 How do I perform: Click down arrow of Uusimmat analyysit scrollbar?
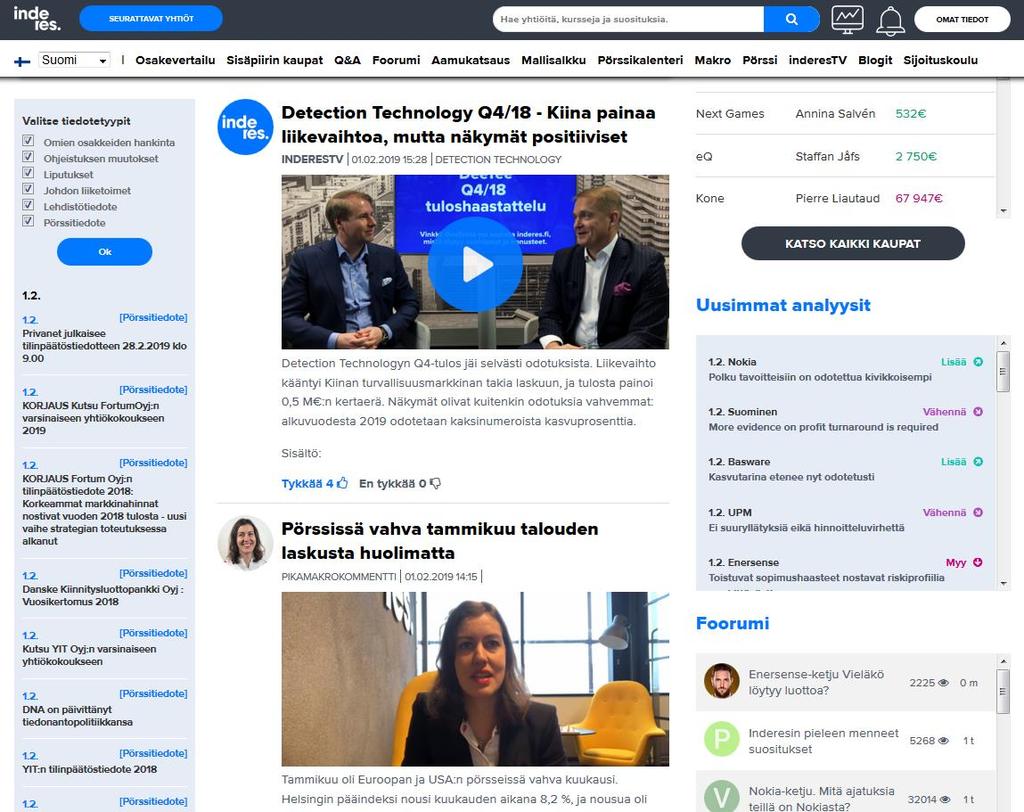(1004, 584)
